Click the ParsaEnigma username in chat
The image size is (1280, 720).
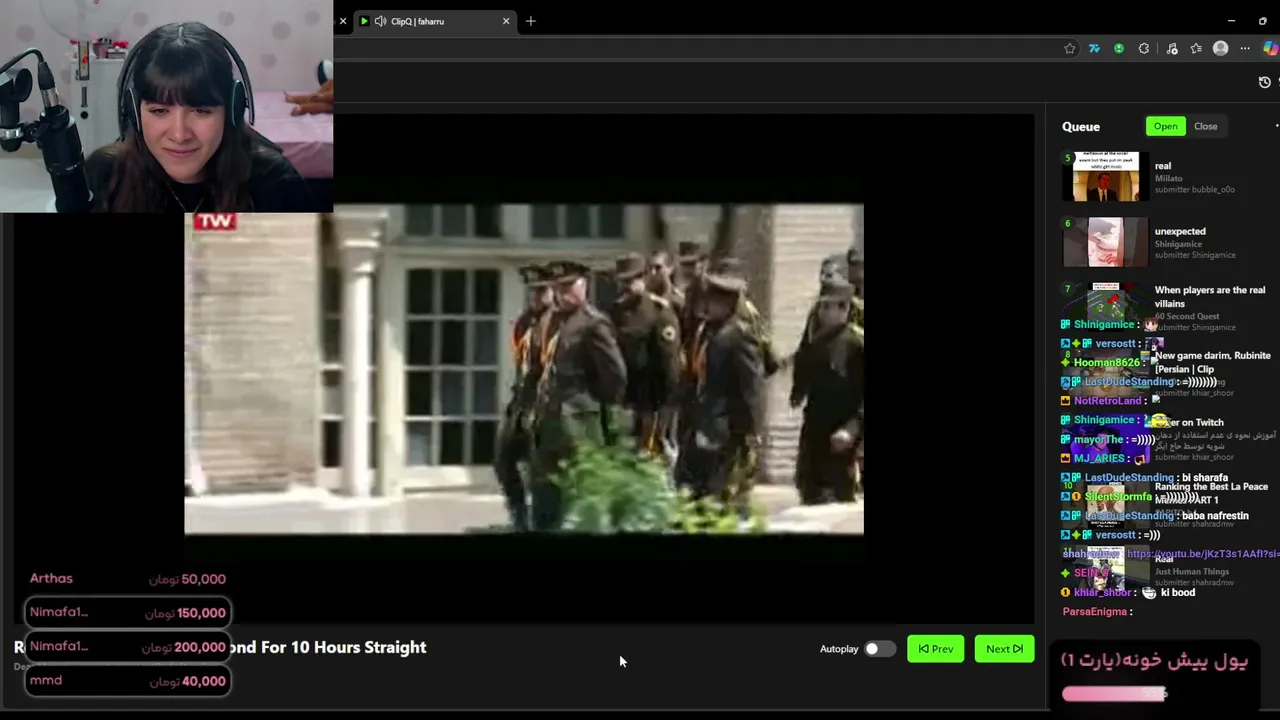click(1095, 611)
